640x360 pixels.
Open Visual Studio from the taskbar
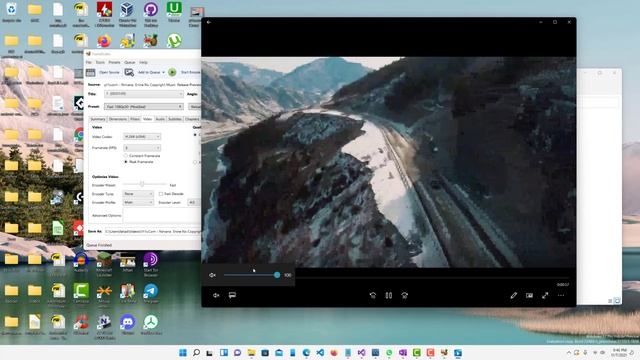coord(362,353)
